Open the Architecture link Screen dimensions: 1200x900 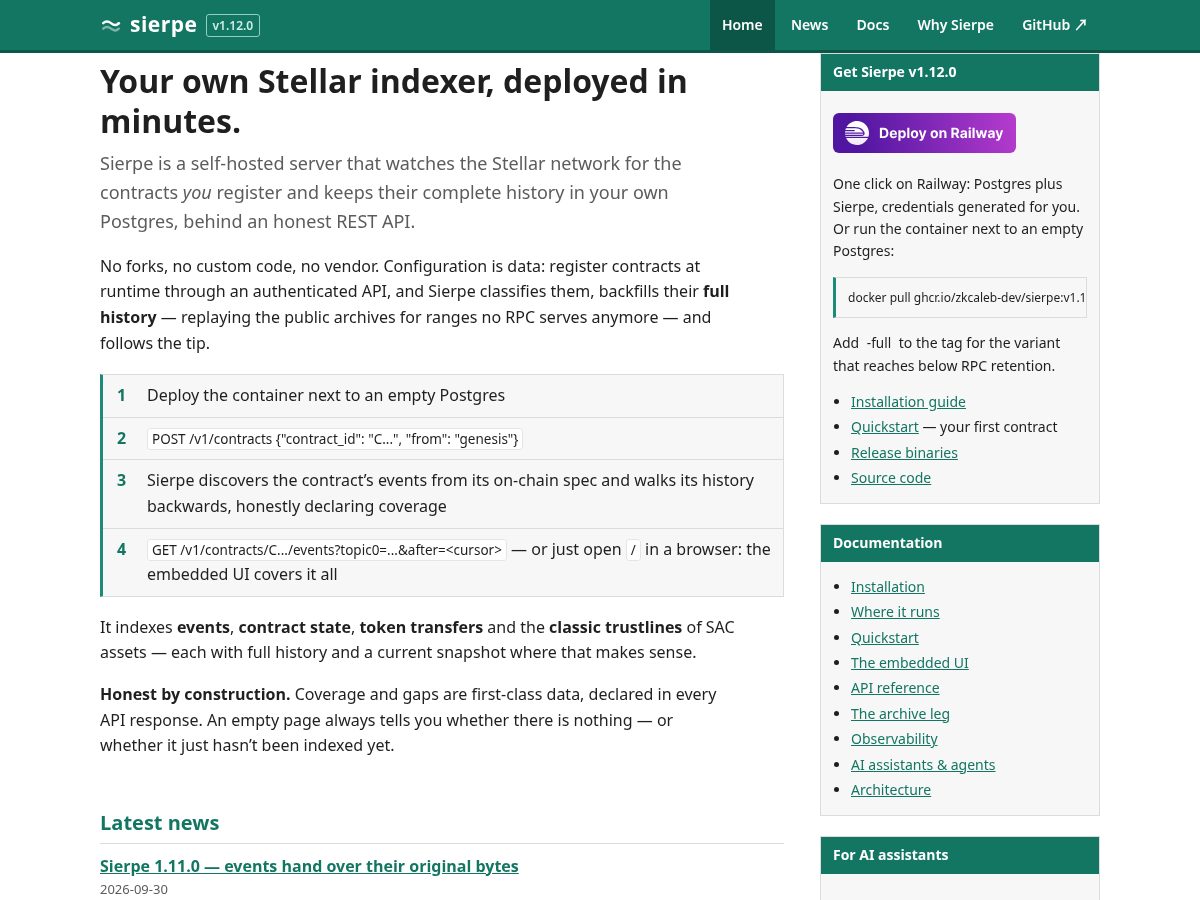pos(891,790)
